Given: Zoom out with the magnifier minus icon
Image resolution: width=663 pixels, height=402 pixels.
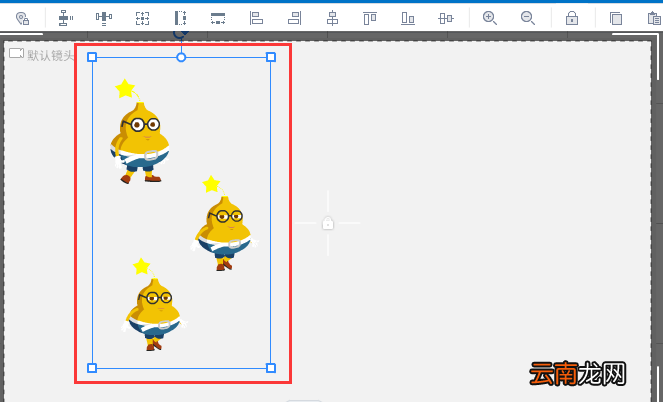Looking at the screenshot, I should click(528, 18).
